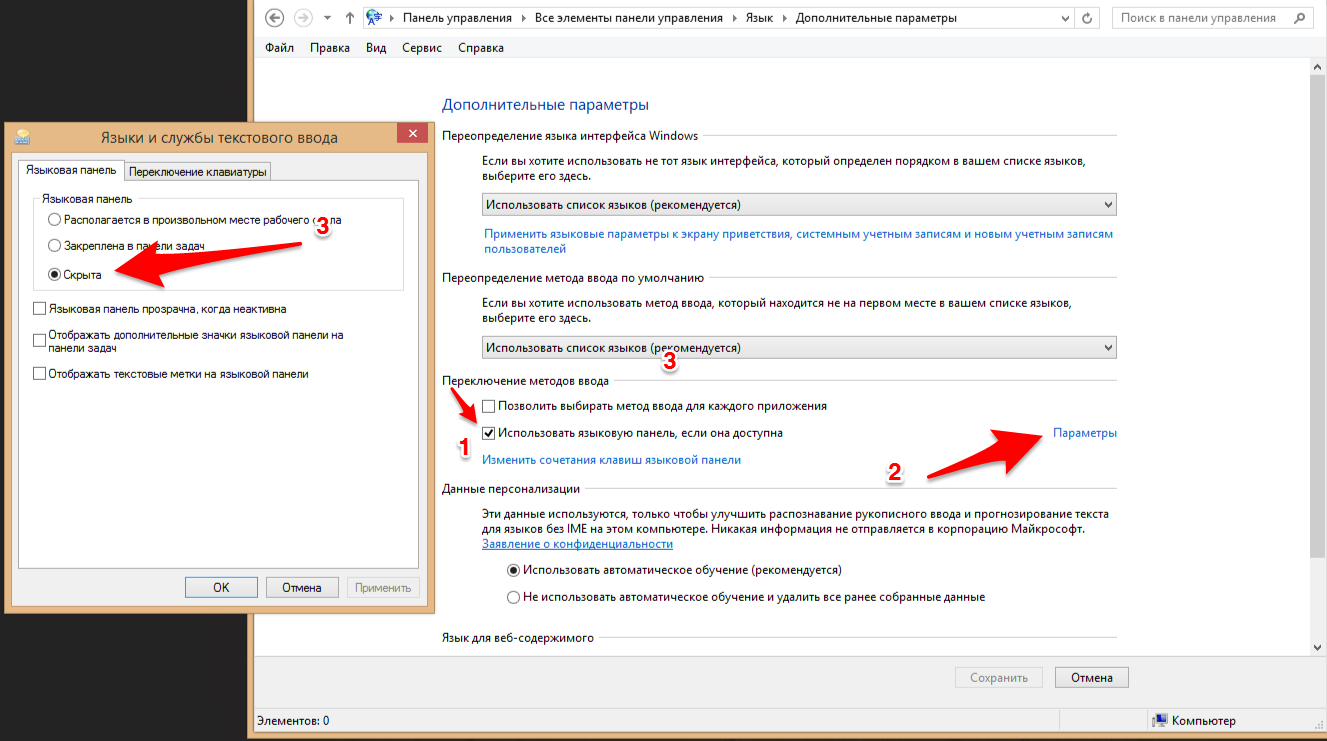Expand breadcrumb arrow after Язык

pyautogui.click(x=783, y=18)
